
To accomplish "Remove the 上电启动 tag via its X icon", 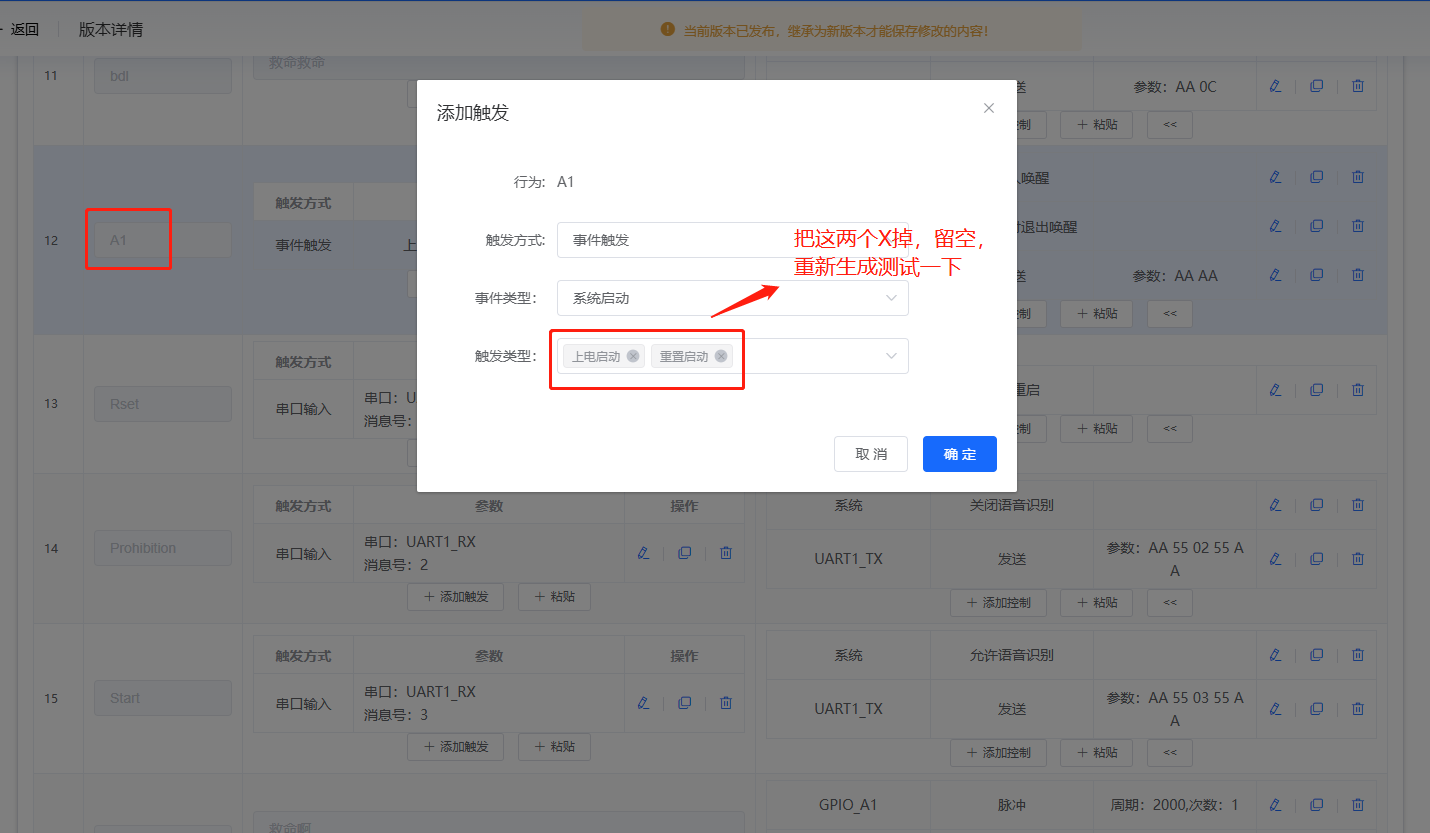I will click(x=632, y=355).
